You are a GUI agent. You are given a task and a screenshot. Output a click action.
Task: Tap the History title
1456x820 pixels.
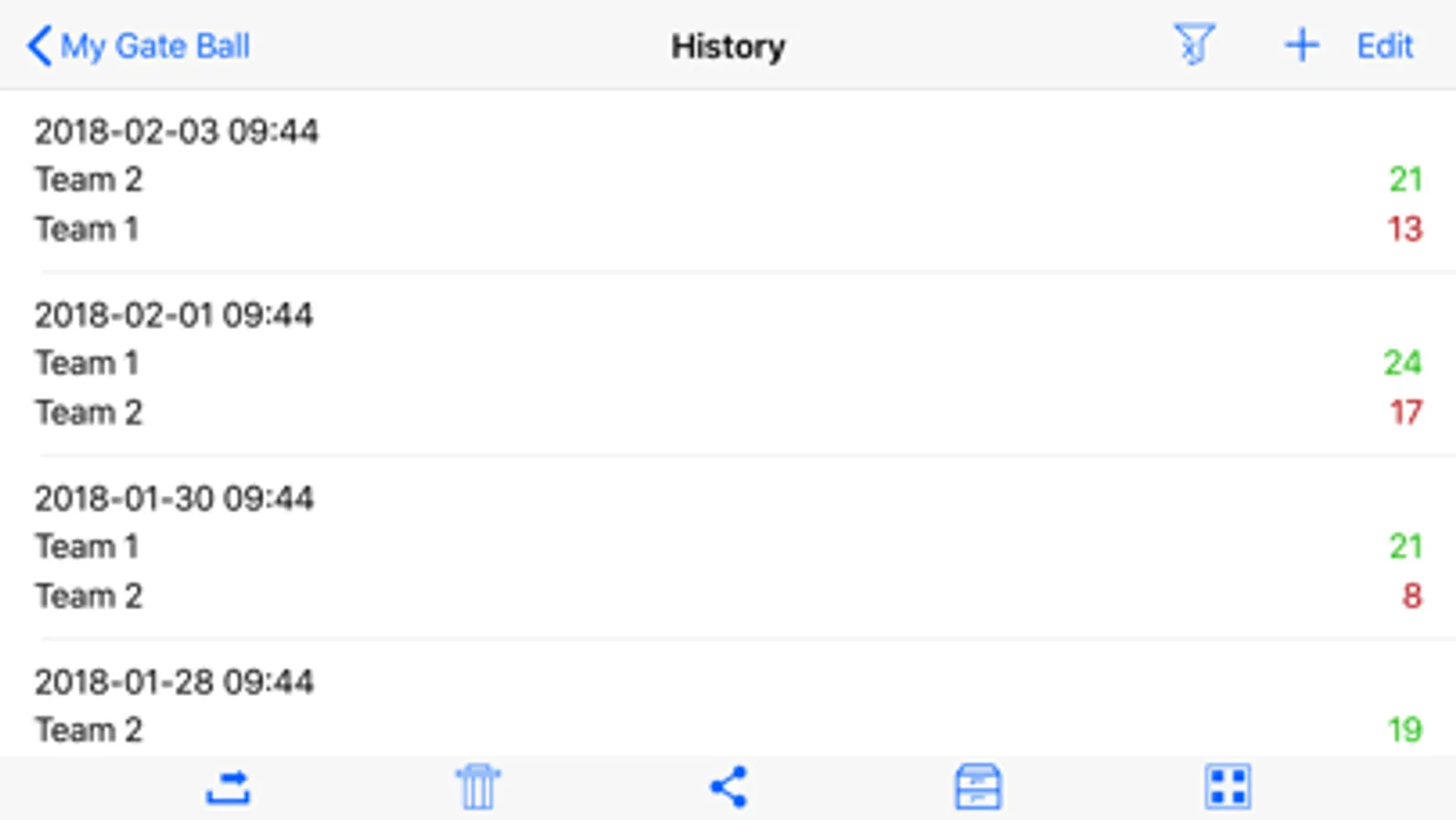tap(728, 46)
